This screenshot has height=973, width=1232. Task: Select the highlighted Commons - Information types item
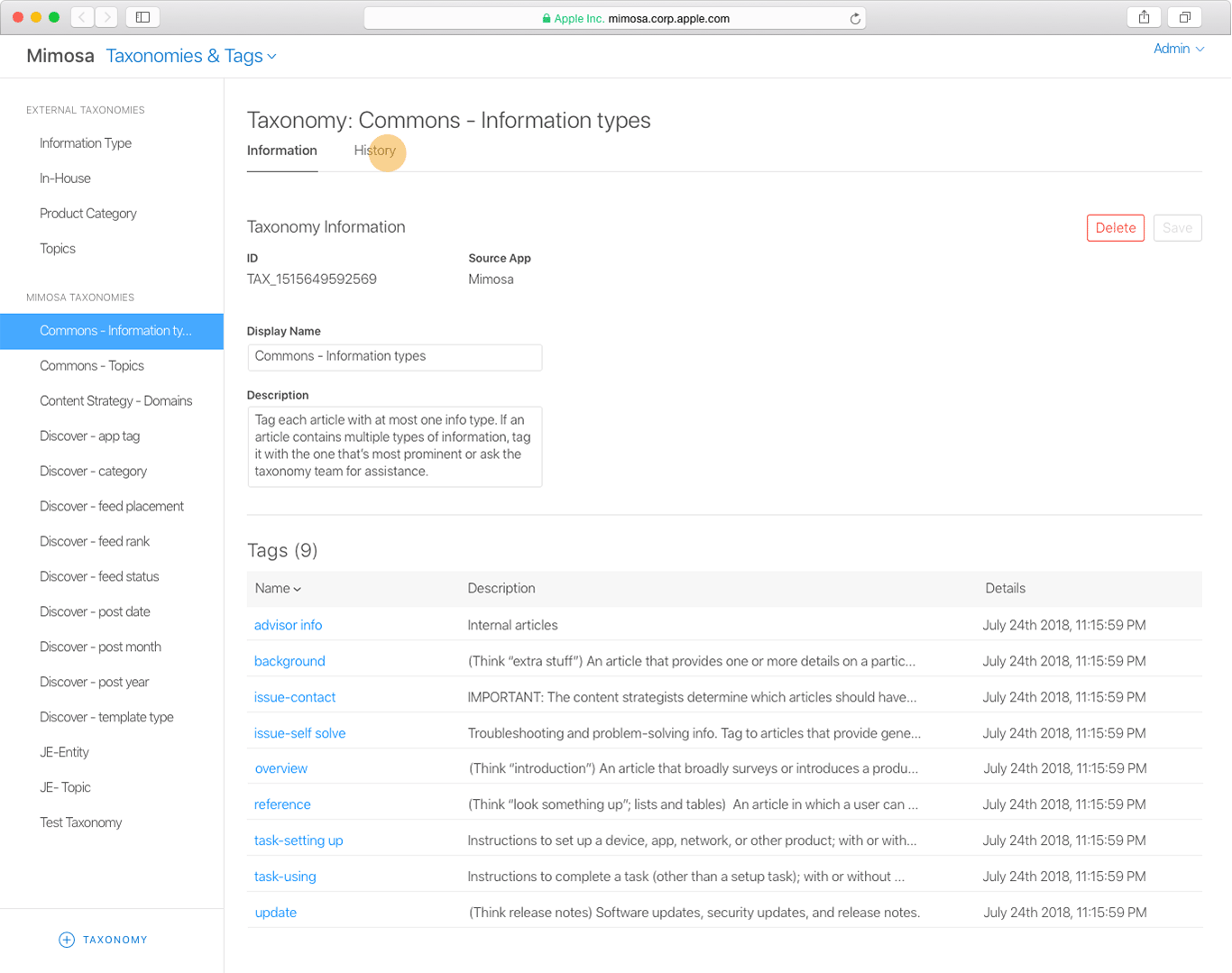[x=112, y=331]
